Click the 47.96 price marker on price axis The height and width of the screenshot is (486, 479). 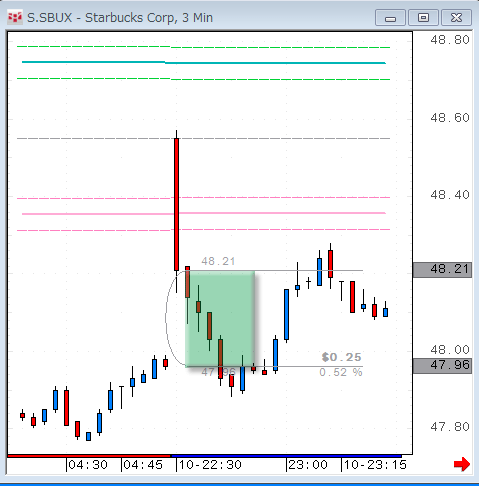[442, 366]
